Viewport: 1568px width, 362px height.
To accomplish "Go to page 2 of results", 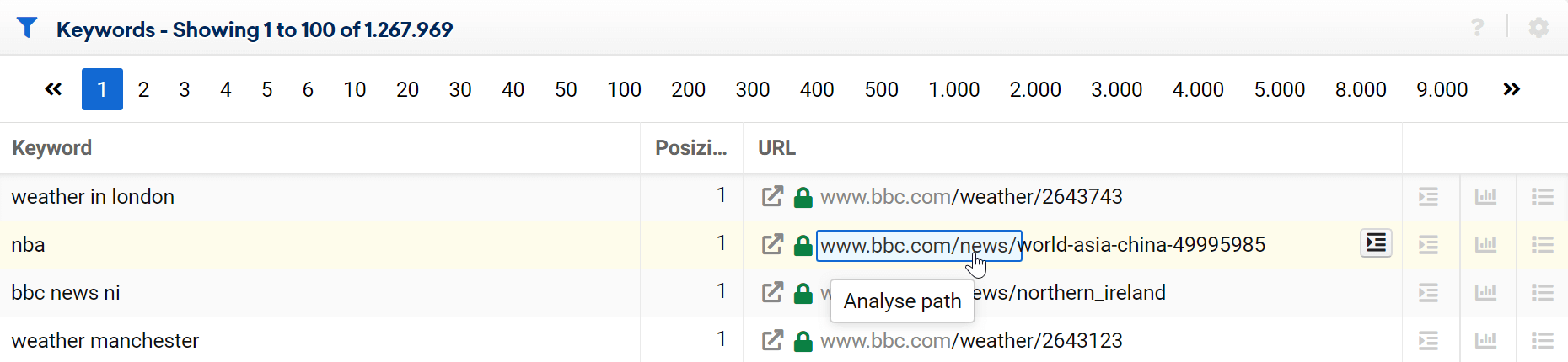I will [143, 89].
